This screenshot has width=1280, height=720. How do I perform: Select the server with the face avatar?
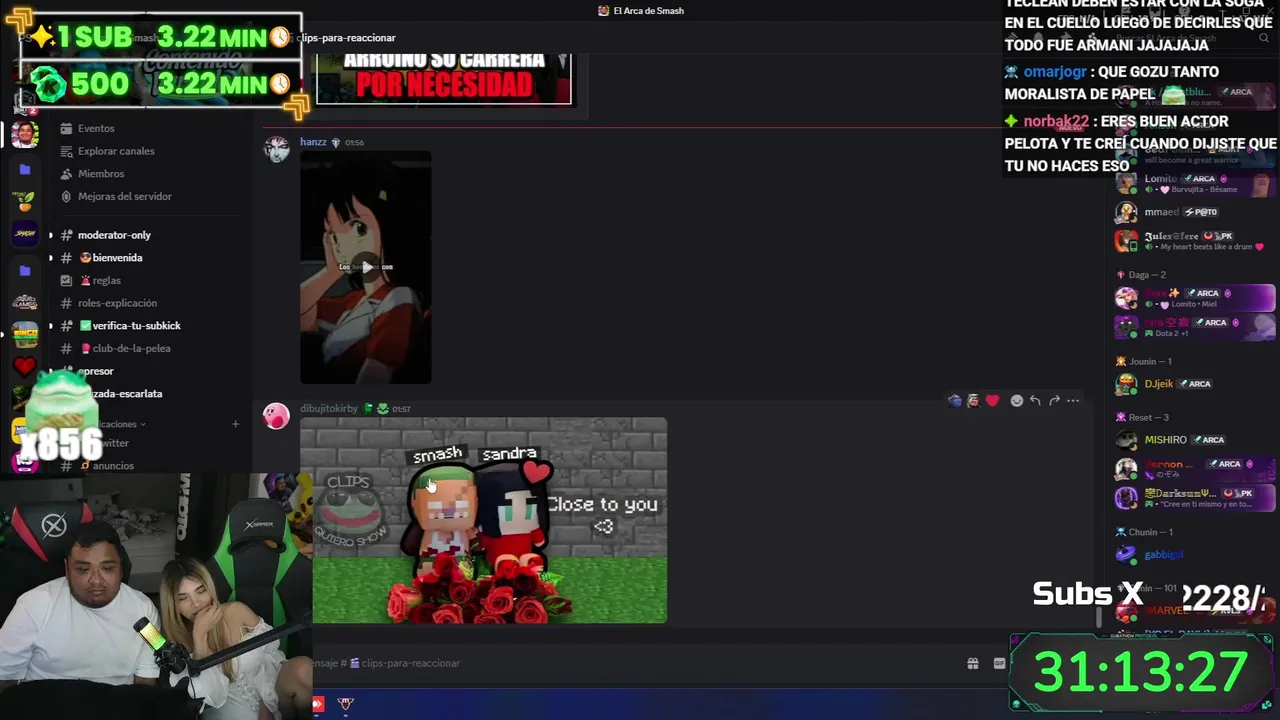pyautogui.click(x=25, y=134)
